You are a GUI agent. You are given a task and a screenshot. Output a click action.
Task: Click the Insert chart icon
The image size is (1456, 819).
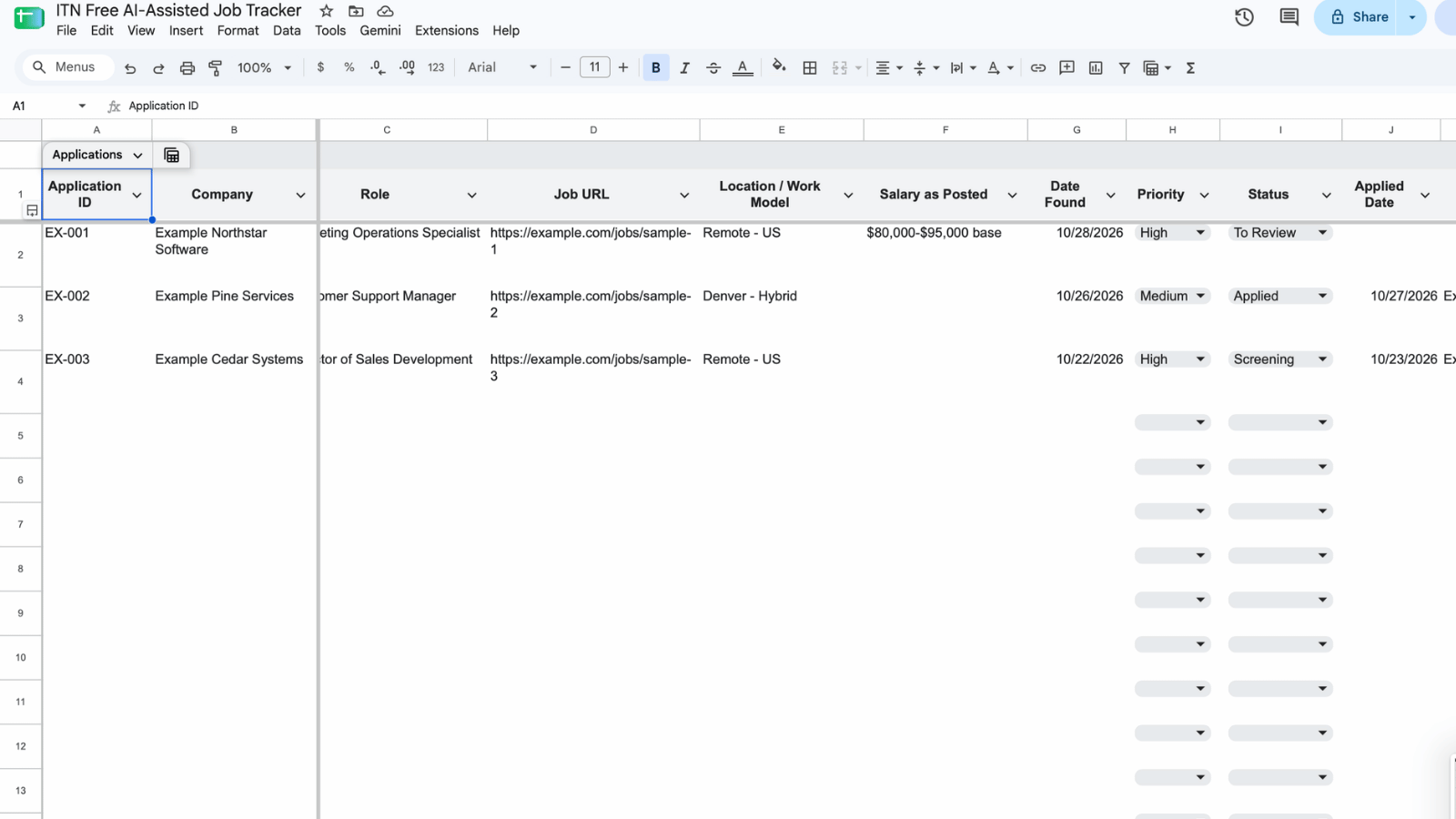(1096, 67)
